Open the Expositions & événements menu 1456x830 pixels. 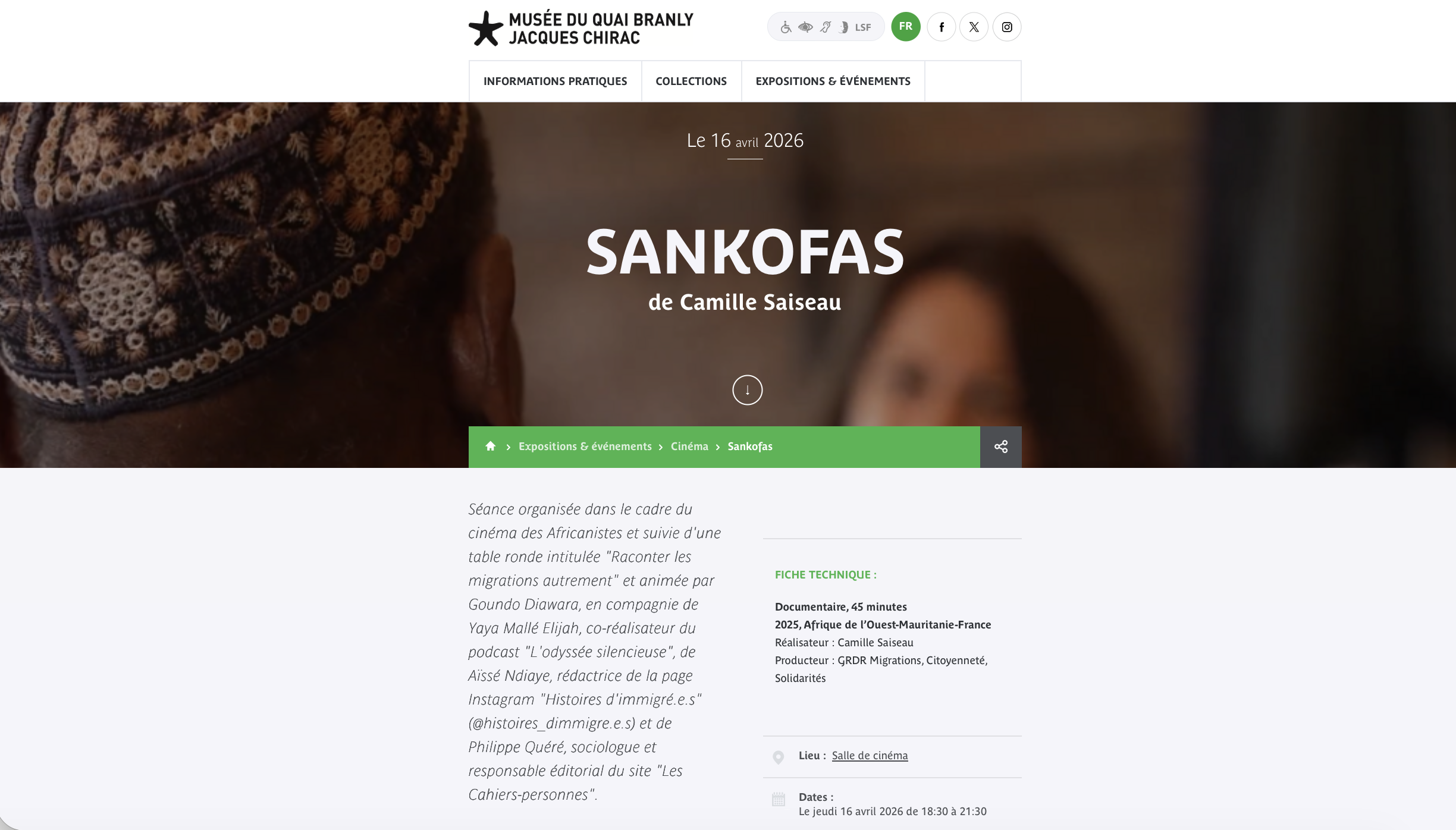click(833, 81)
